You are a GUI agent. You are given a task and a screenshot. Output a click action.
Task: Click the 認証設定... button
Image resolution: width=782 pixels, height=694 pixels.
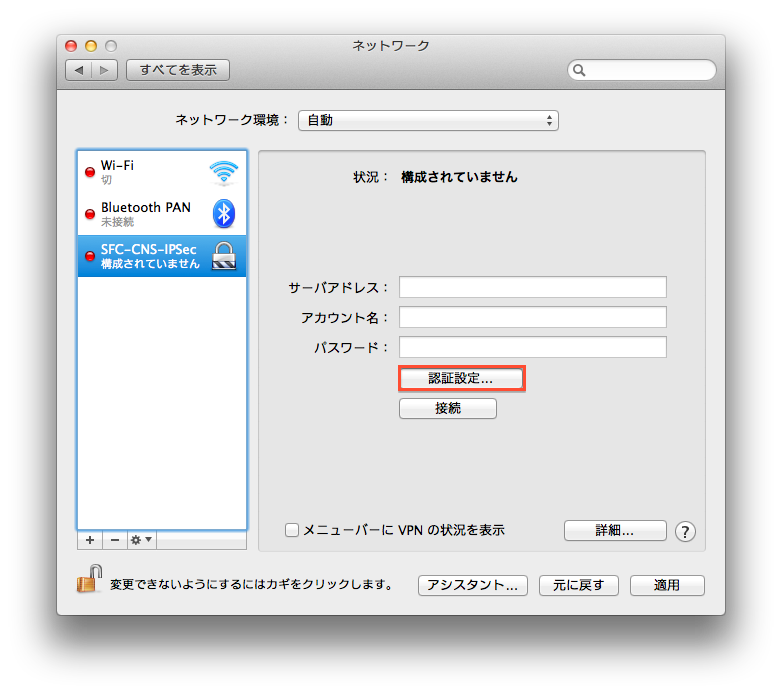(461, 379)
